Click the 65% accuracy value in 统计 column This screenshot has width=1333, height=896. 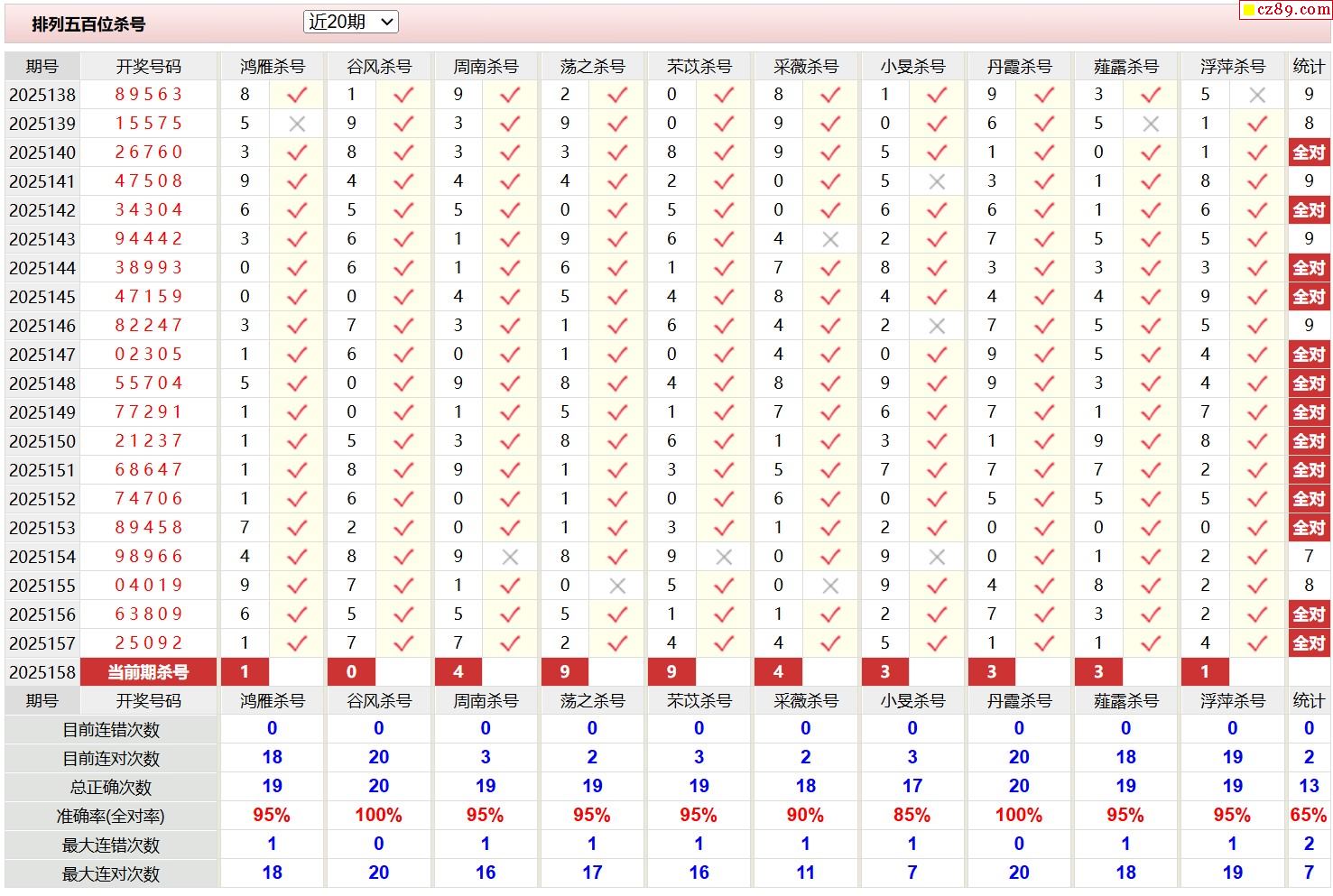[x=1309, y=815]
